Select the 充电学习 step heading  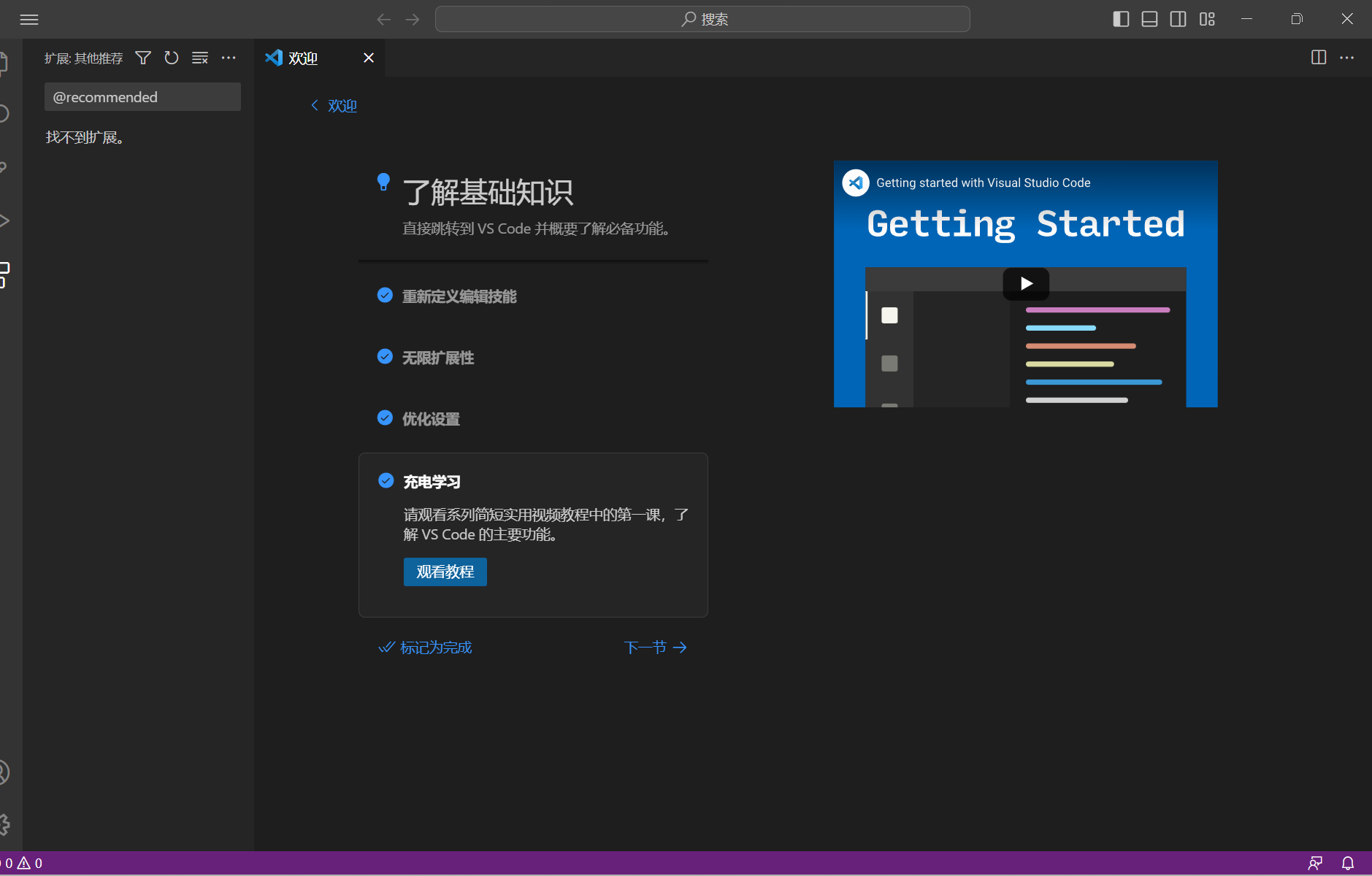432,482
